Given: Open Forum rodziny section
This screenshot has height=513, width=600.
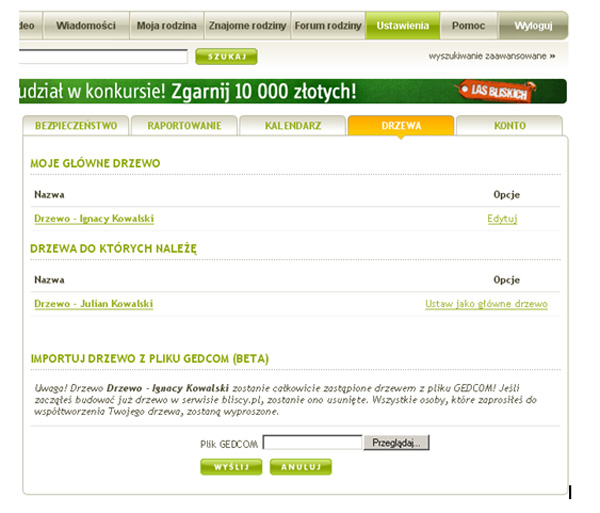Looking at the screenshot, I should 328,26.
